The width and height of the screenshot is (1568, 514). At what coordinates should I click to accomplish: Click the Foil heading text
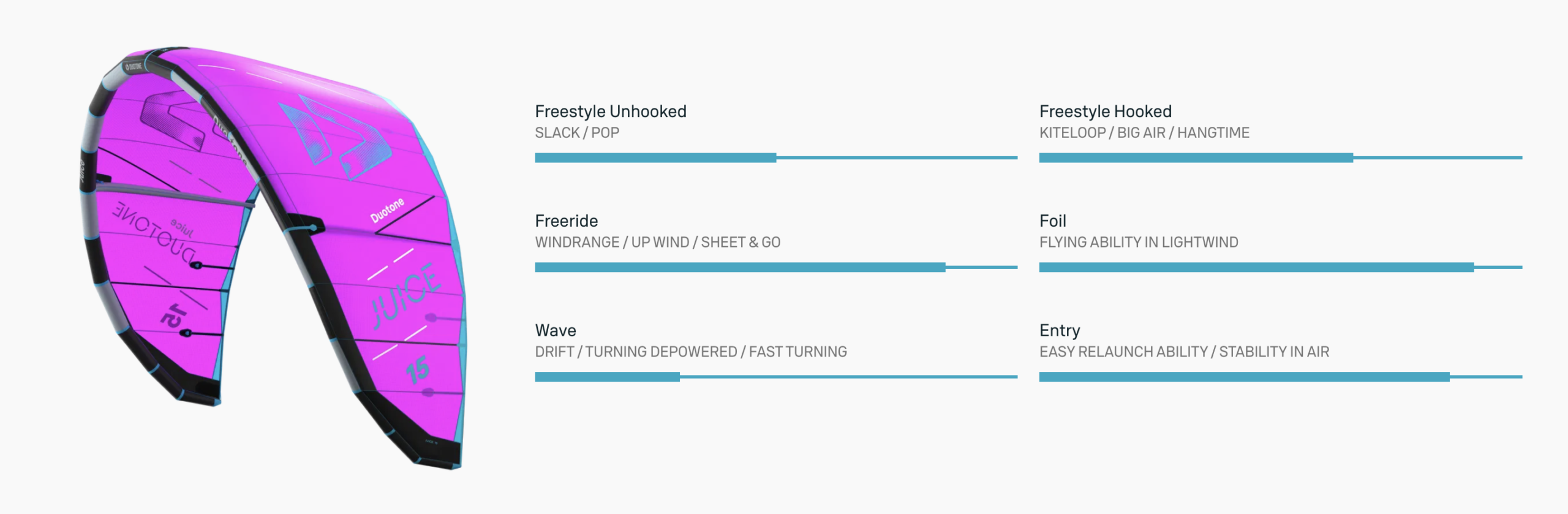1052,221
